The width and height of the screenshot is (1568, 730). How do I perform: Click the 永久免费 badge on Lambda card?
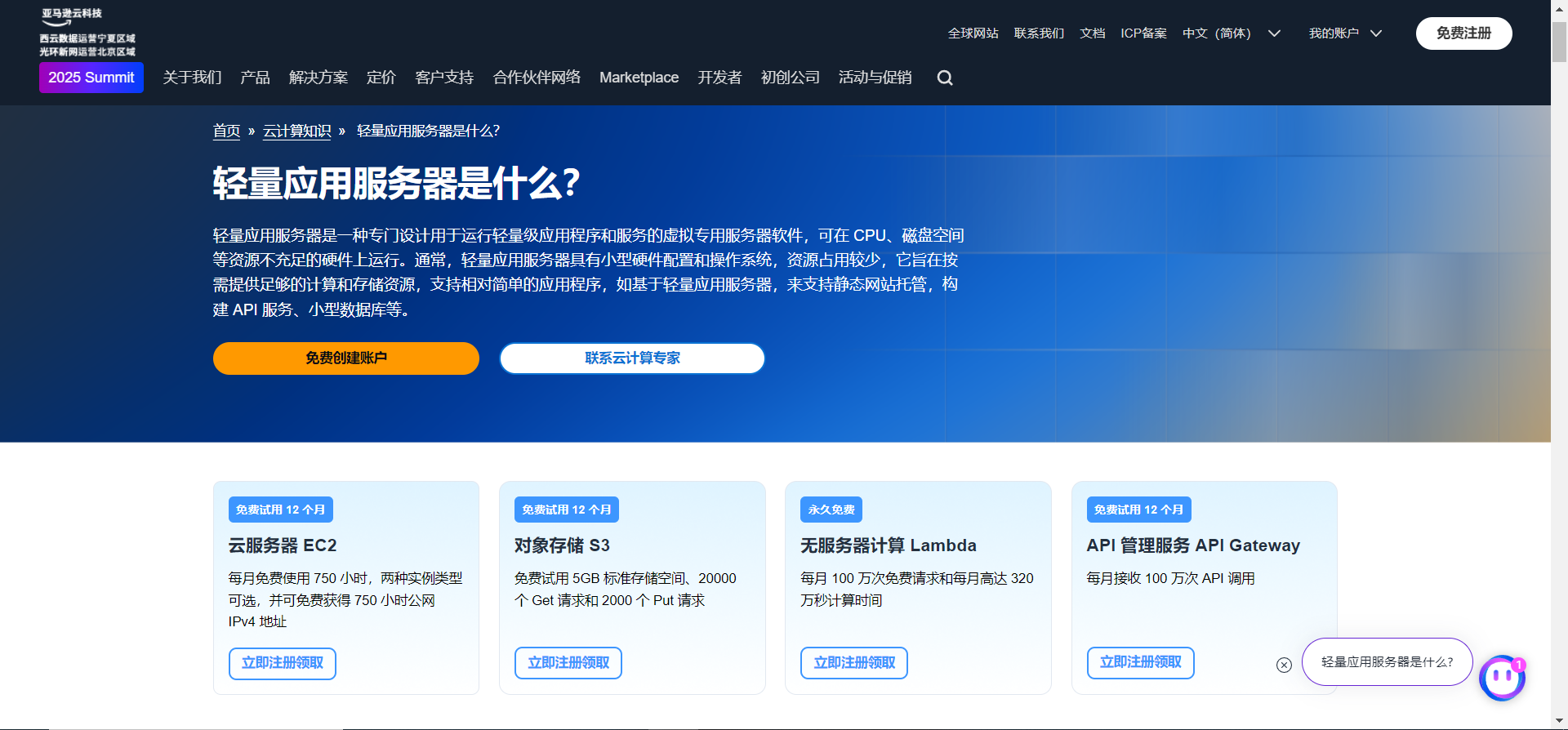[831, 510]
